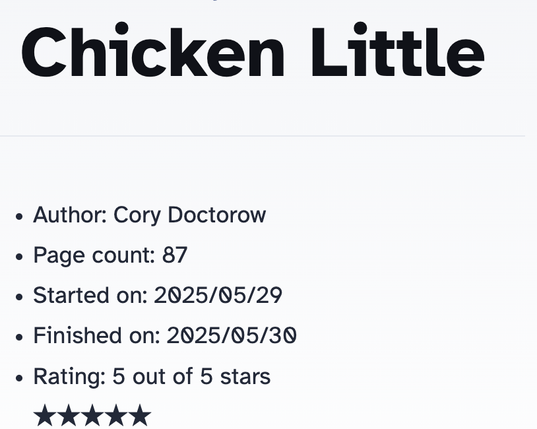537x429 pixels.
Task: Click the page count number 87
Action: pos(175,255)
